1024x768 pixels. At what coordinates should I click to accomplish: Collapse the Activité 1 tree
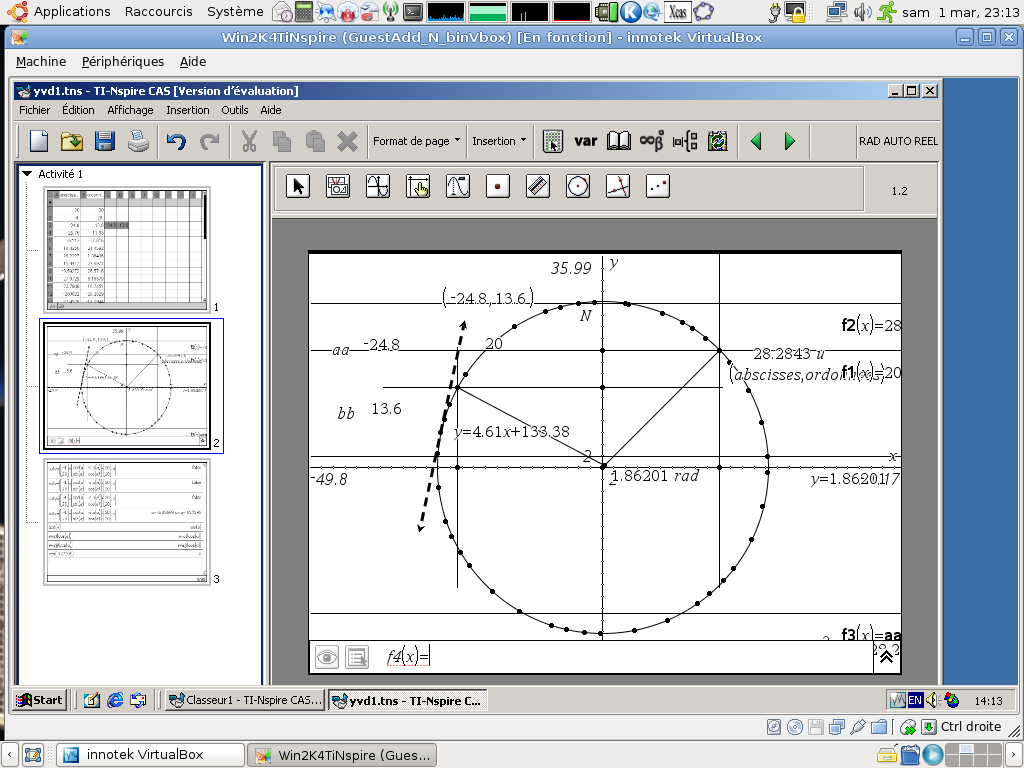tap(27, 174)
